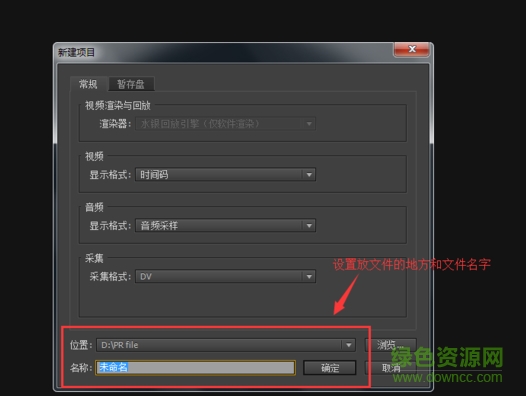The height and width of the screenshot is (396, 526).
Task: Open the 音频 显示格式 dropdown showing 音频采样
Action: coord(225,226)
